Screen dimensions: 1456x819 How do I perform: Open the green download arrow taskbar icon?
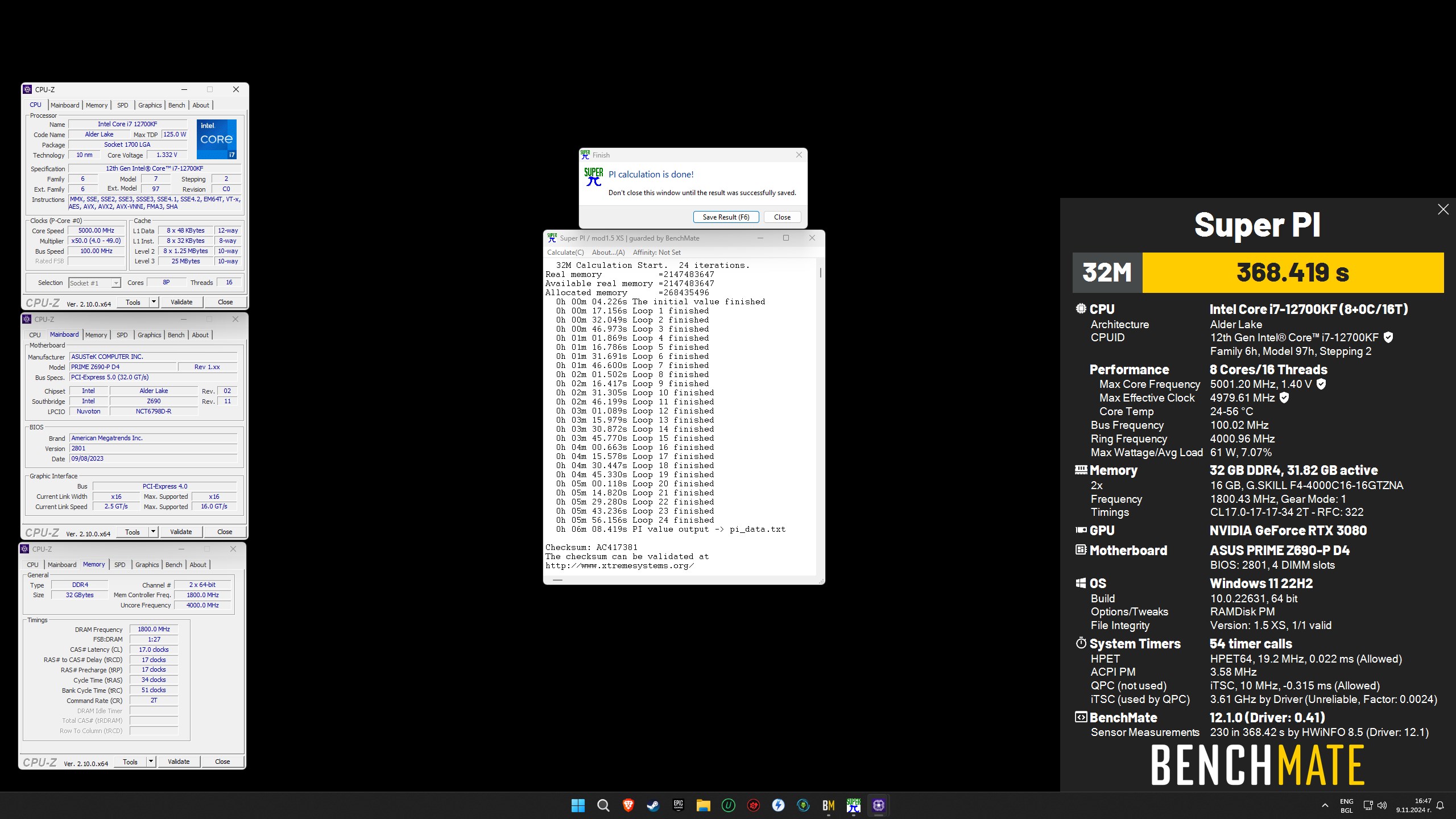[x=803, y=805]
